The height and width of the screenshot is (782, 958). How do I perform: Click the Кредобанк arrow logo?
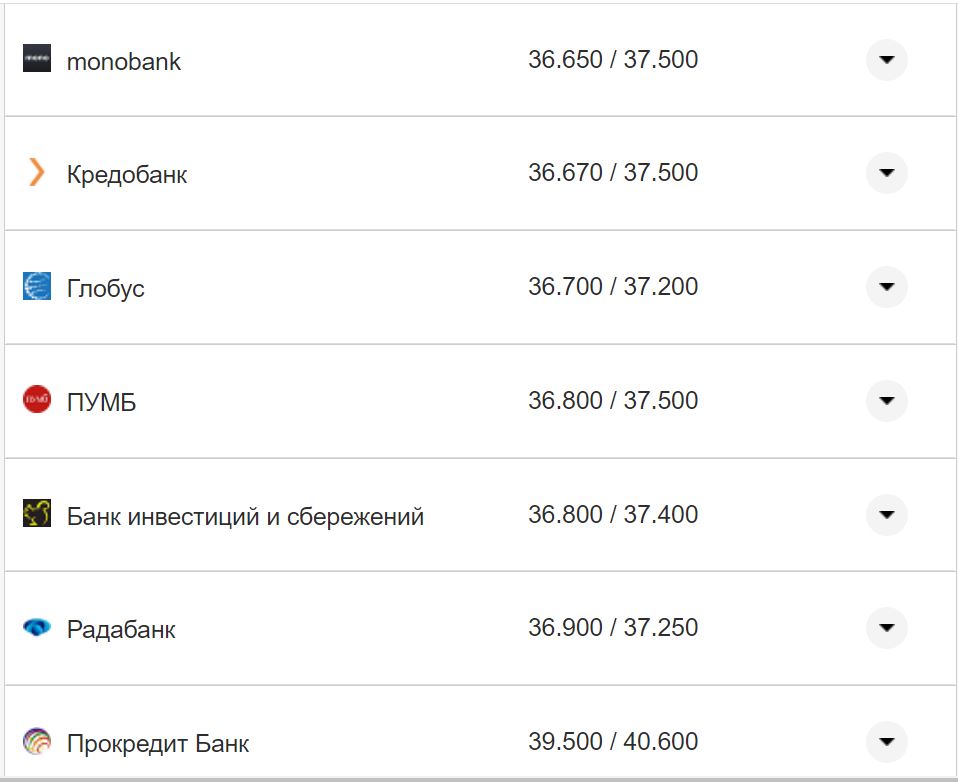click(x=37, y=173)
